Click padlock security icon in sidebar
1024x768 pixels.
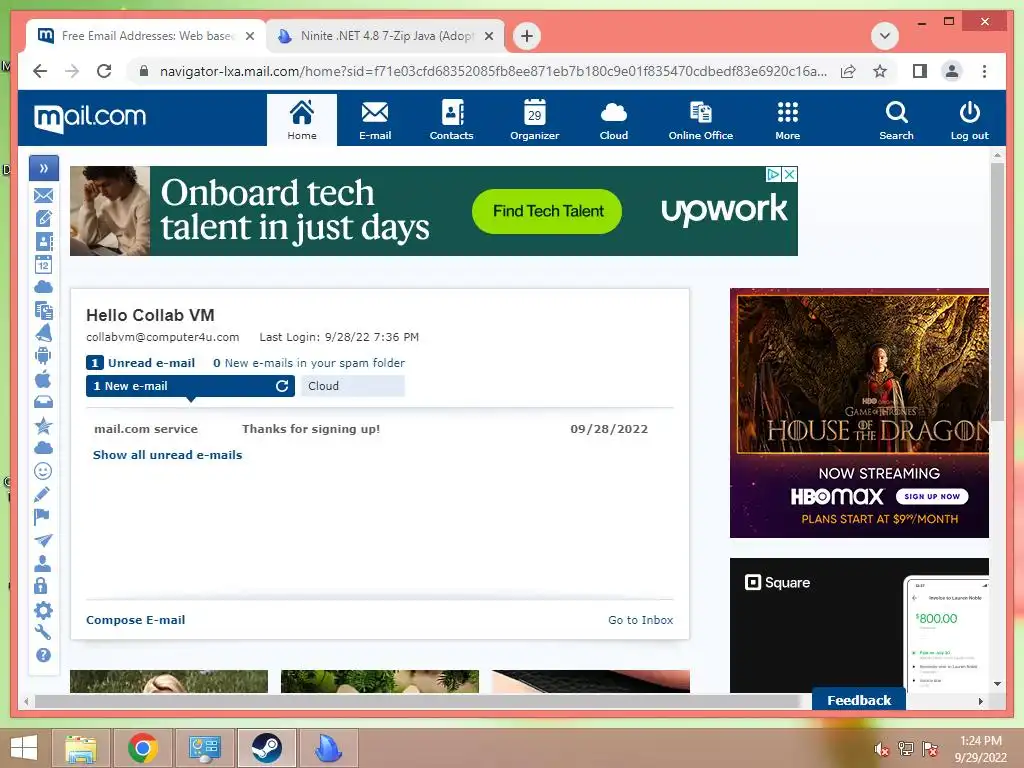click(40, 586)
